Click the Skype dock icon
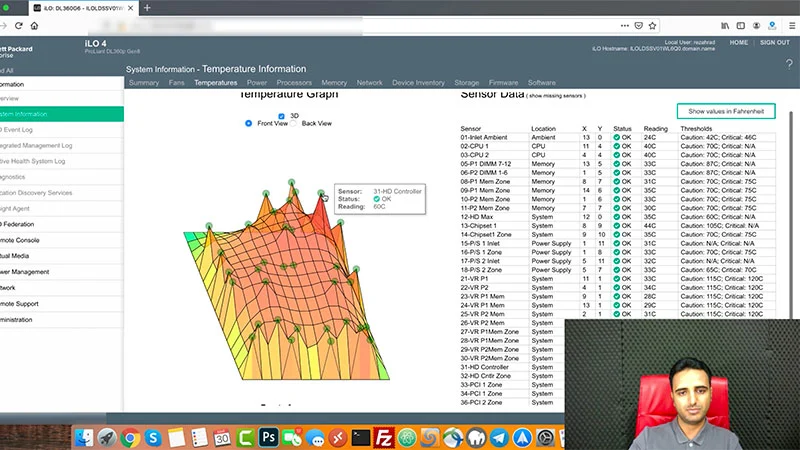 pos(153,437)
